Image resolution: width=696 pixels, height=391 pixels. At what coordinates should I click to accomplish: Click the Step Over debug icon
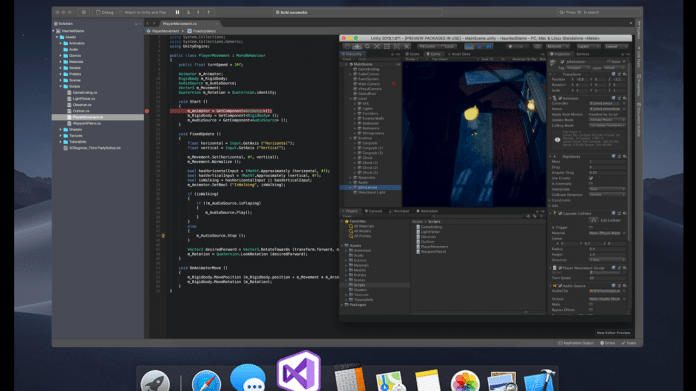[188, 12]
